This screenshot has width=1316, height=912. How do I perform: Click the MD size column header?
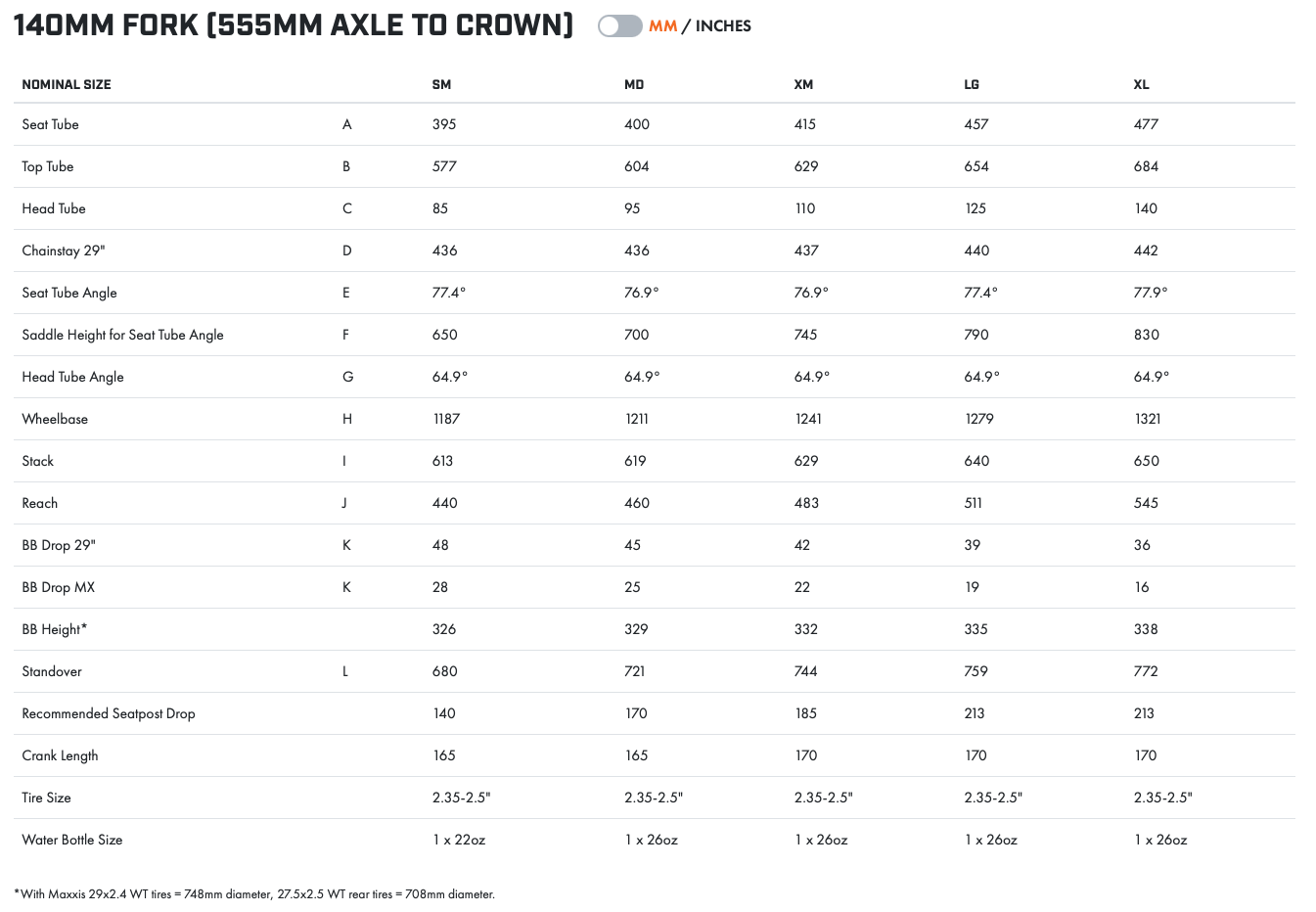pos(634,85)
